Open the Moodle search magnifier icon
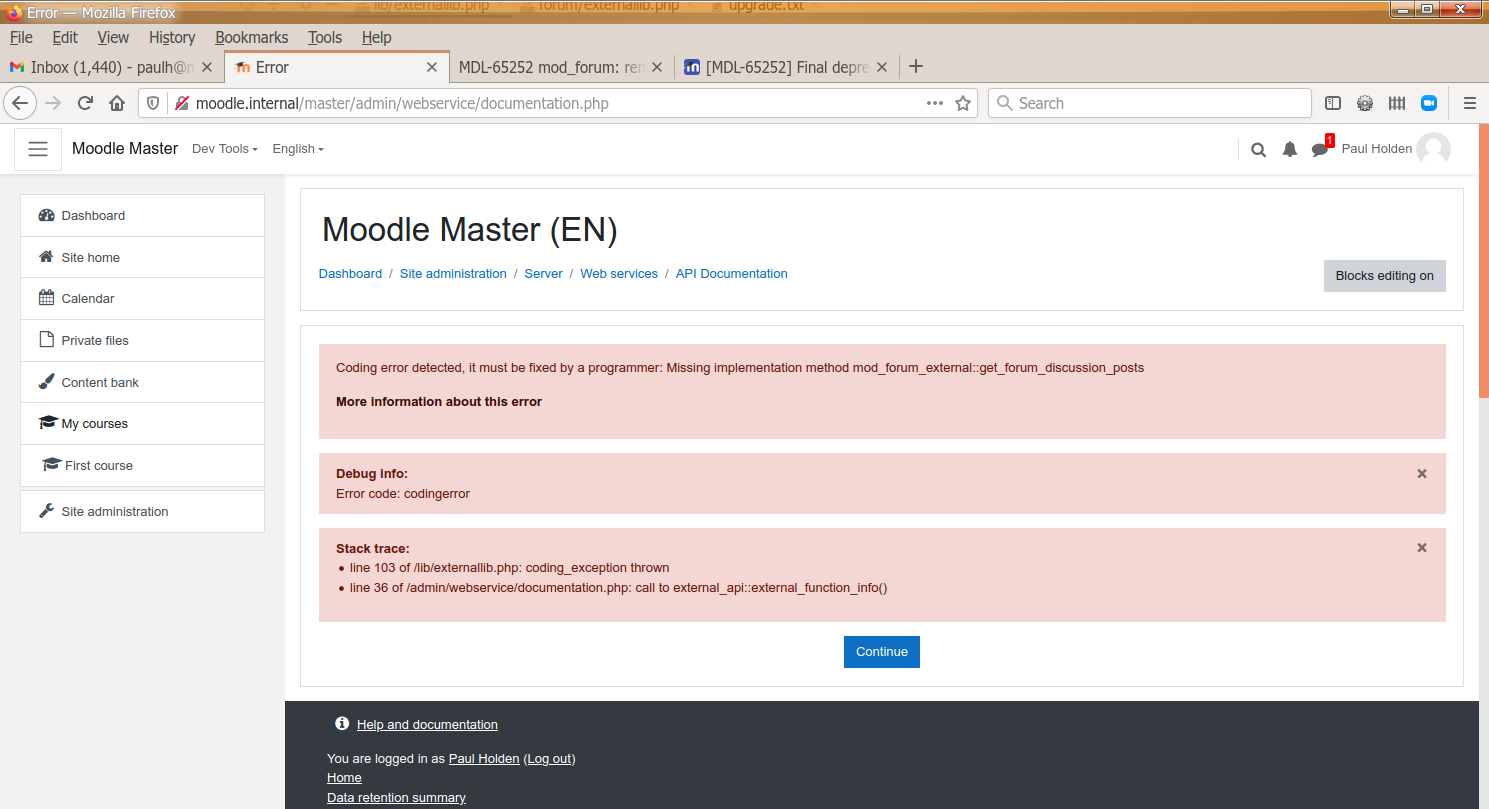 [1259, 149]
